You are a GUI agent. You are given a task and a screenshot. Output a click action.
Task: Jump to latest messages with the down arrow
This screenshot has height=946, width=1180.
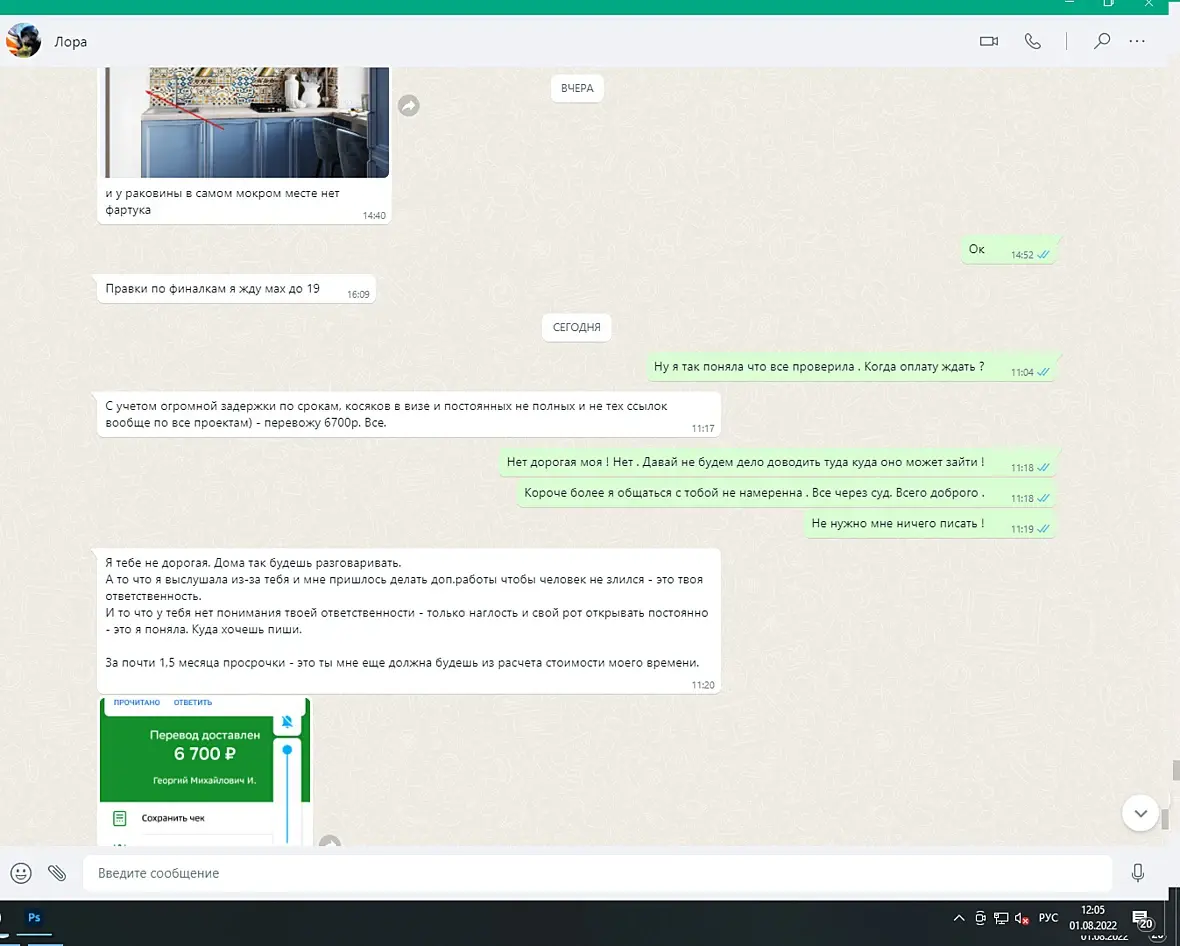(x=1140, y=813)
